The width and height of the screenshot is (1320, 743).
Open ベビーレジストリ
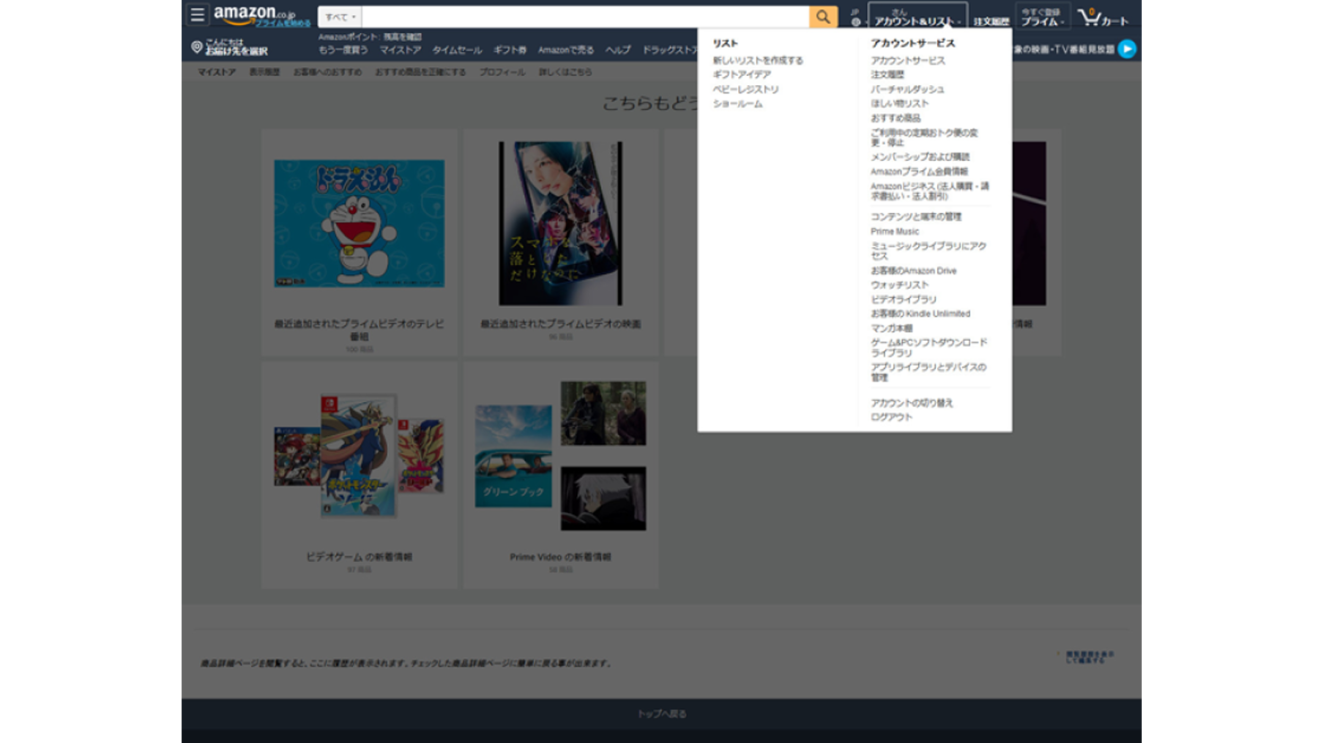[746, 90]
